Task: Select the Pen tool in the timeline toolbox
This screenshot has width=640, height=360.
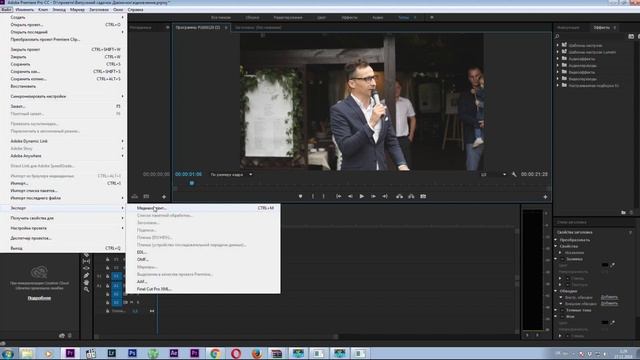Action: pyautogui.click(x=86, y=276)
